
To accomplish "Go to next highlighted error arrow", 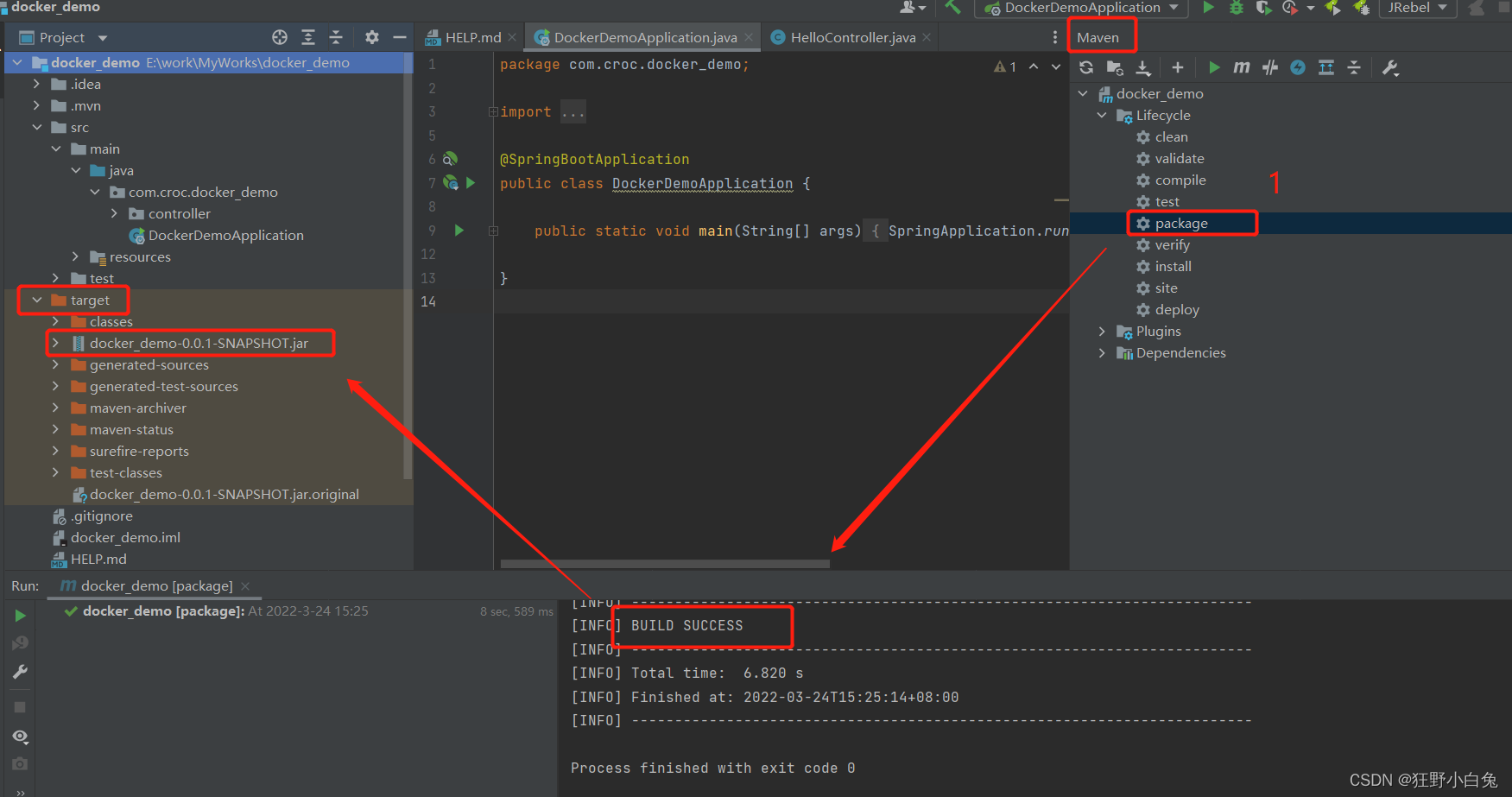I will (1055, 66).
